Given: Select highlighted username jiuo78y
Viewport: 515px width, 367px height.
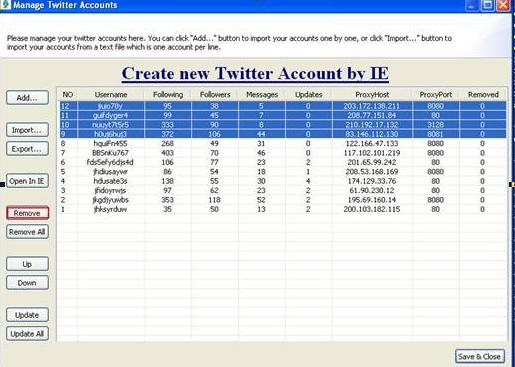Looking at the screenshot, I should point(111,106).
